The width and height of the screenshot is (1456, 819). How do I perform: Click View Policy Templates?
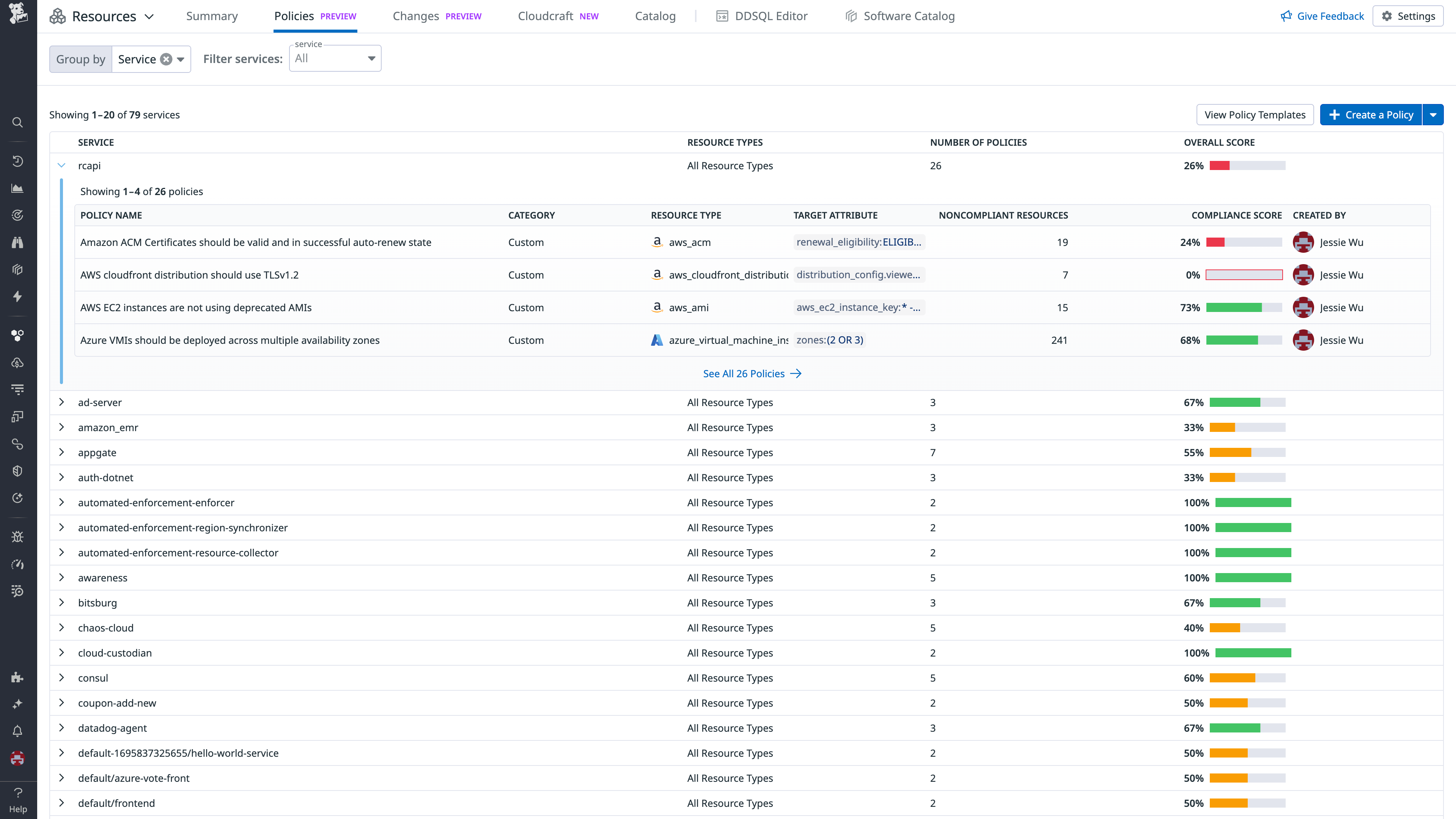click(x=1255, y=114)
